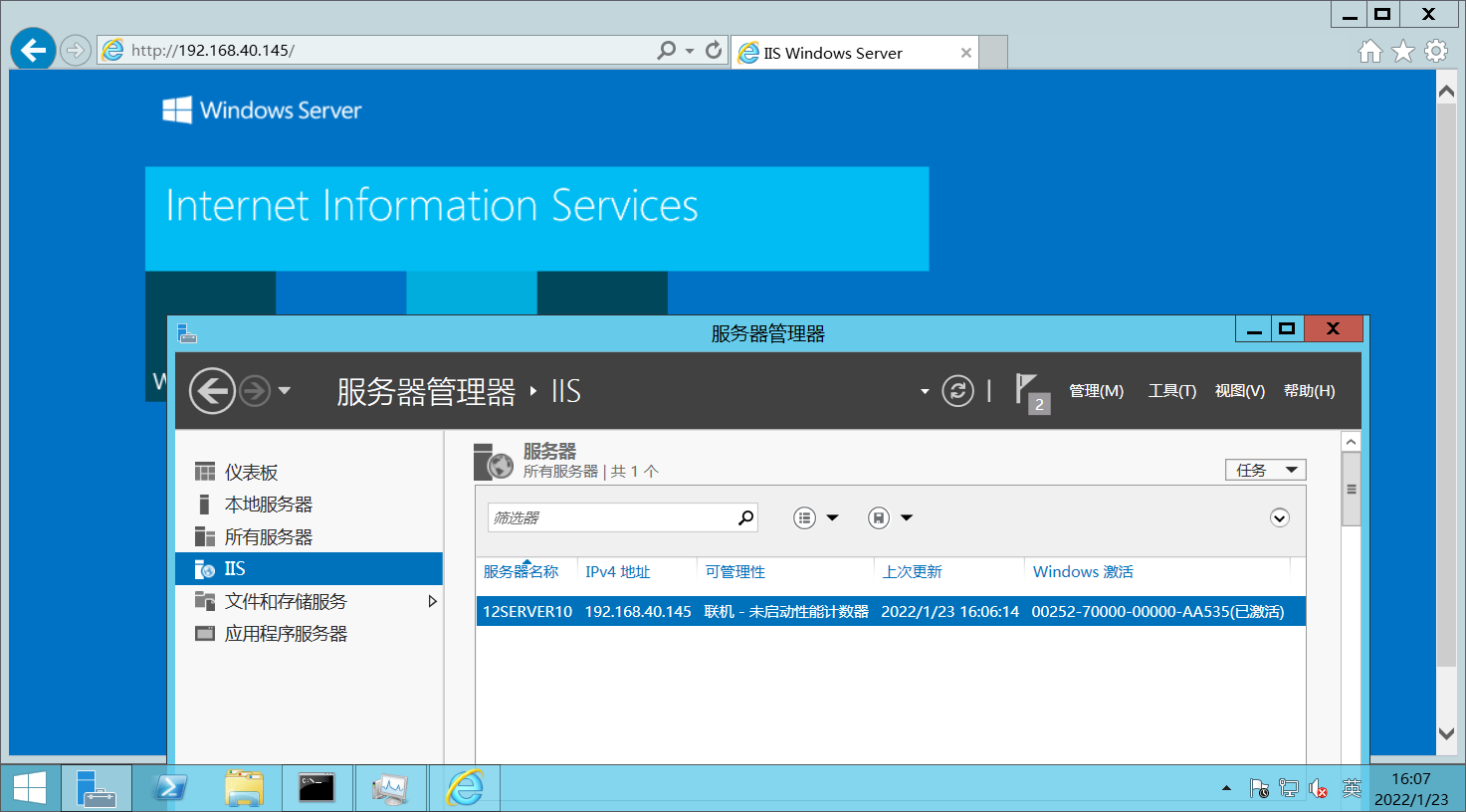Select the 12SERVER10 server row
This screenshot has width=1466, height=812.
pos(891,611)
